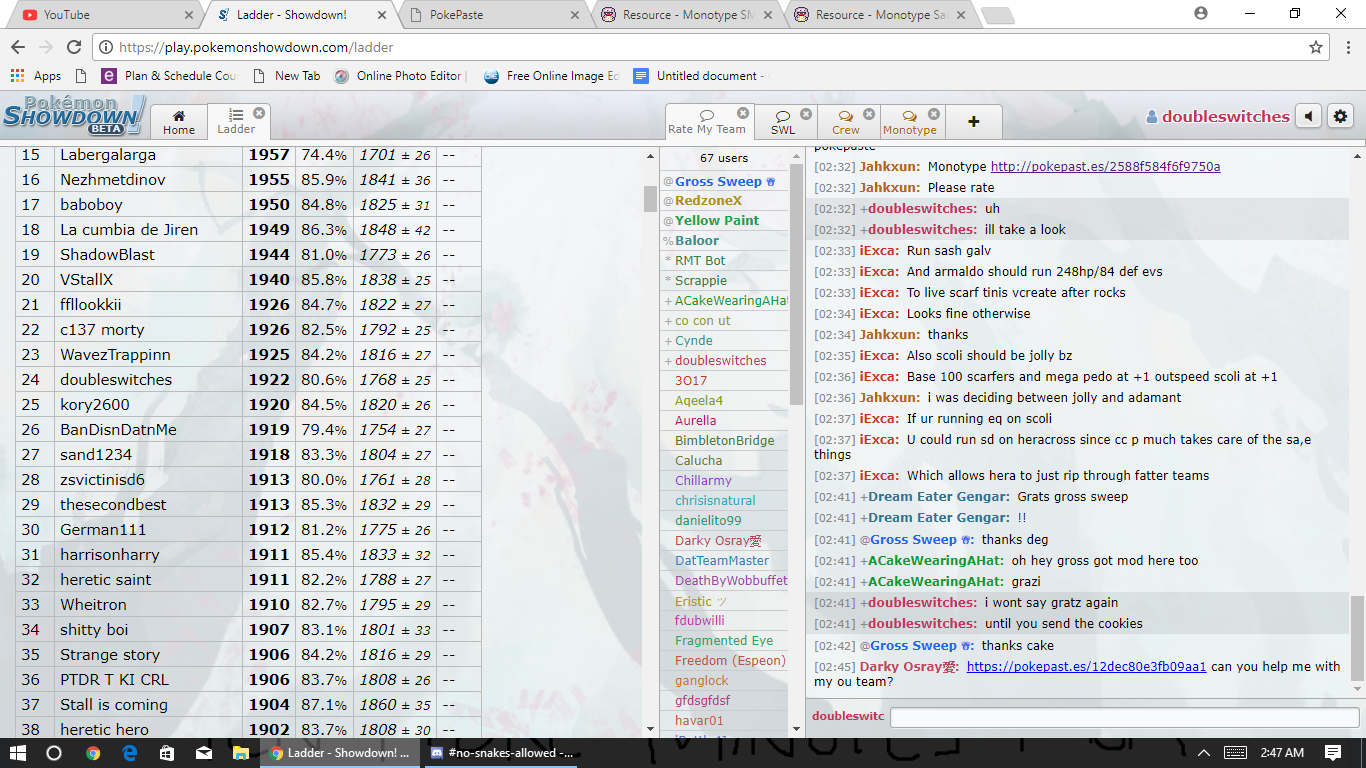Screen dimensions: 1366x768
Task: Open Mail app from taskbar
Action: point(204,753)
